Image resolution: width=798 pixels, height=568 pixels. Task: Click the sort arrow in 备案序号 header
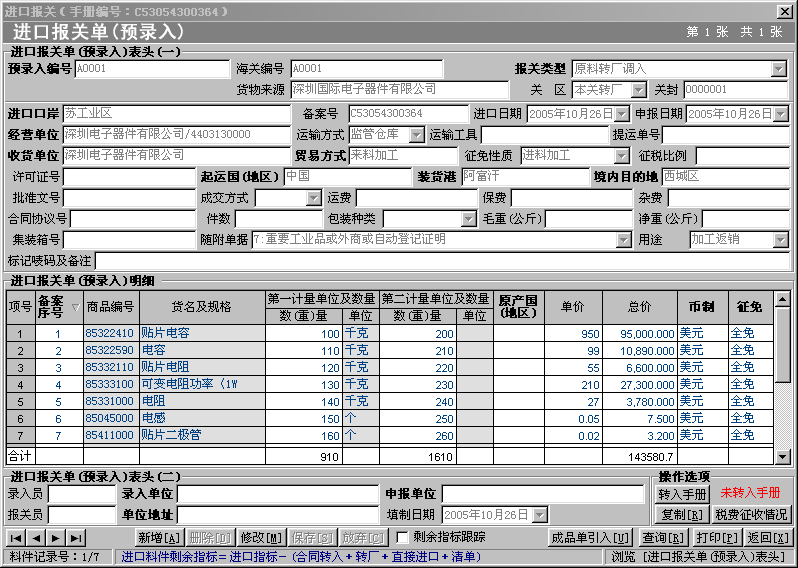74,306
